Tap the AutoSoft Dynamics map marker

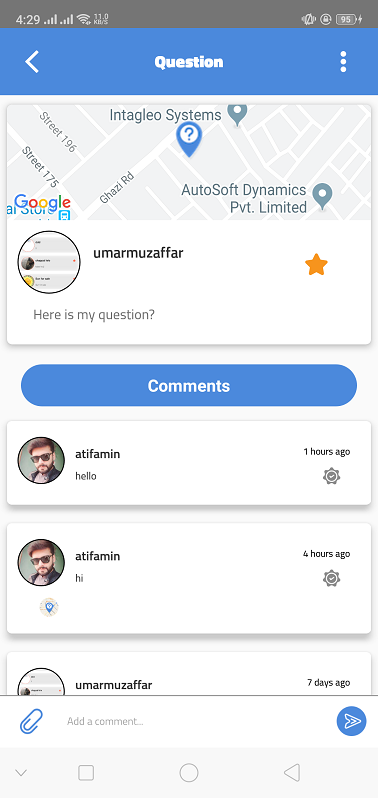tap(322, 197)
